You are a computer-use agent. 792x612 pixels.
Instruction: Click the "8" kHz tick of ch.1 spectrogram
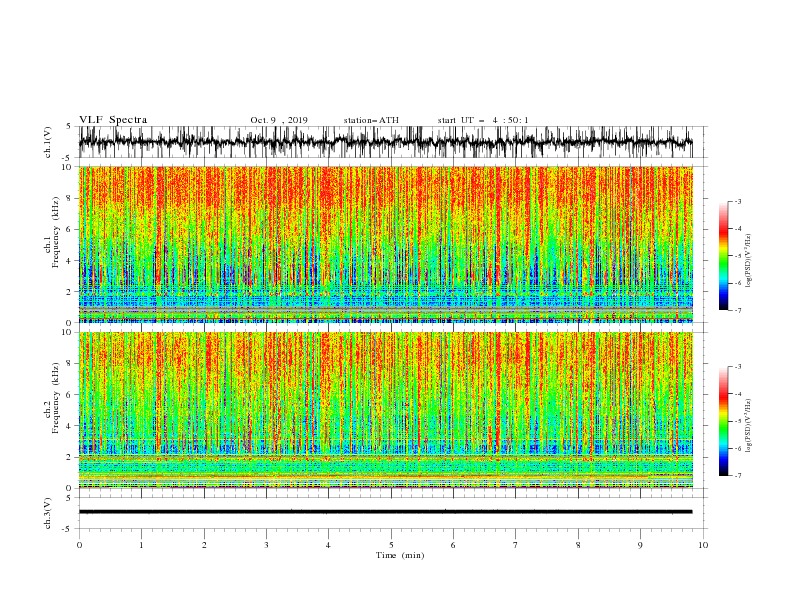pos(70,198)
